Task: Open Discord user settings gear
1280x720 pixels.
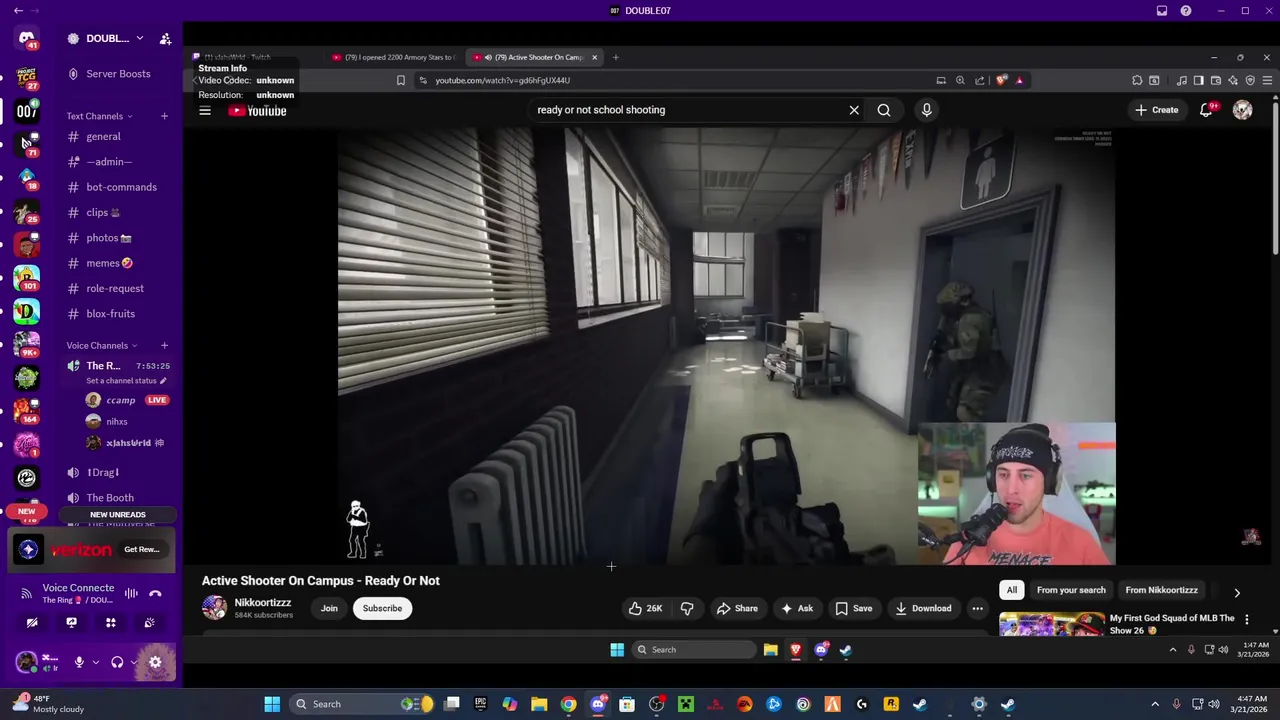Action: point(155,662)
